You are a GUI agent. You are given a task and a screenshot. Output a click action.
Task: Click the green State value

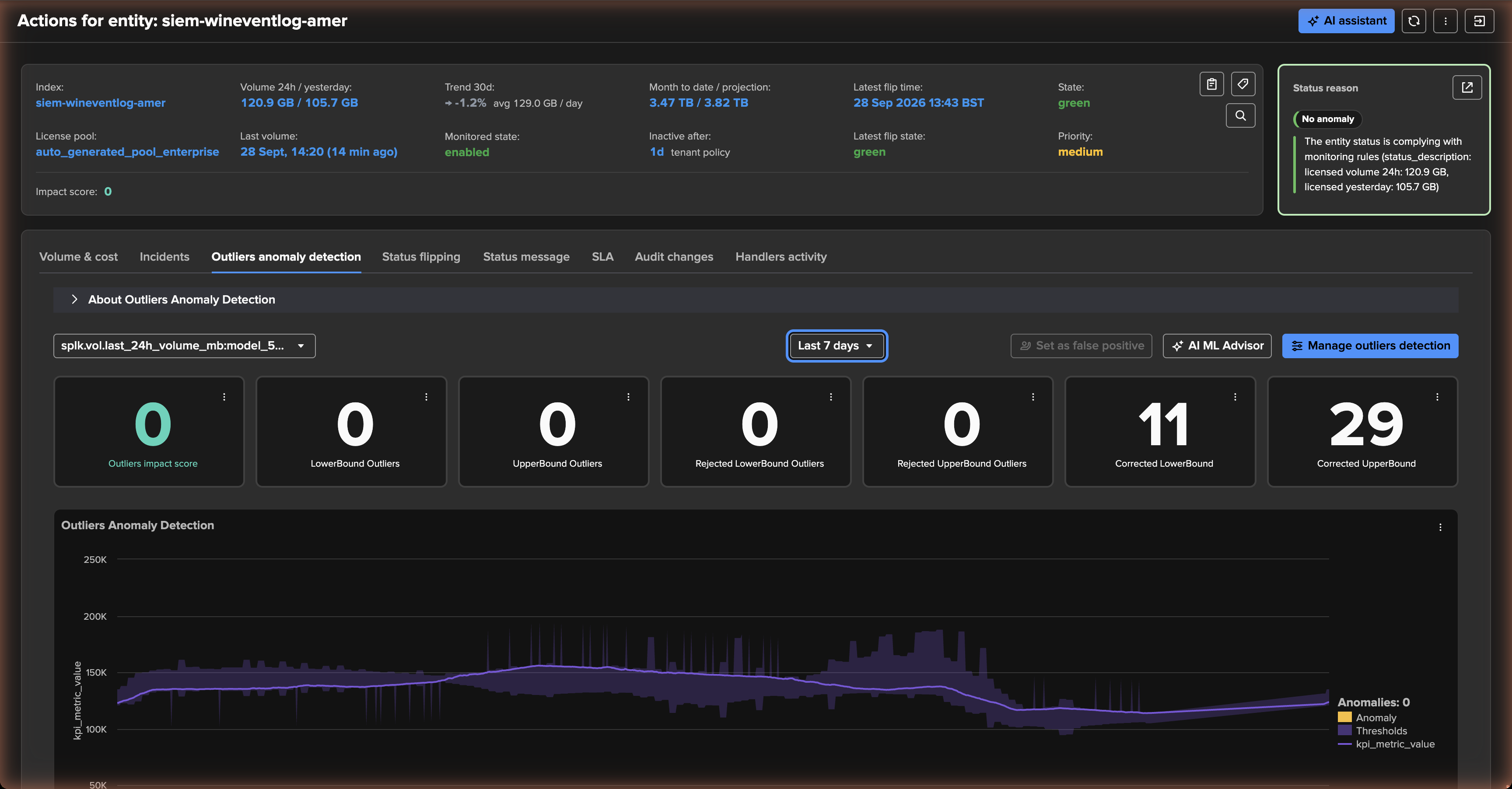tap(1074, 103)
